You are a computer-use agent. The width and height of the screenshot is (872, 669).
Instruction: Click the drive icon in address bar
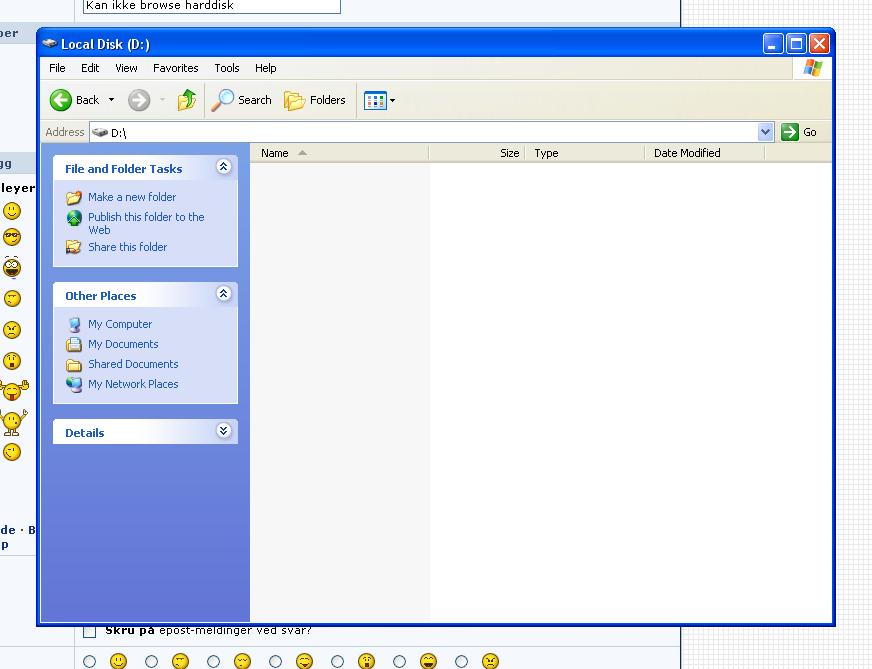point(100,132)
